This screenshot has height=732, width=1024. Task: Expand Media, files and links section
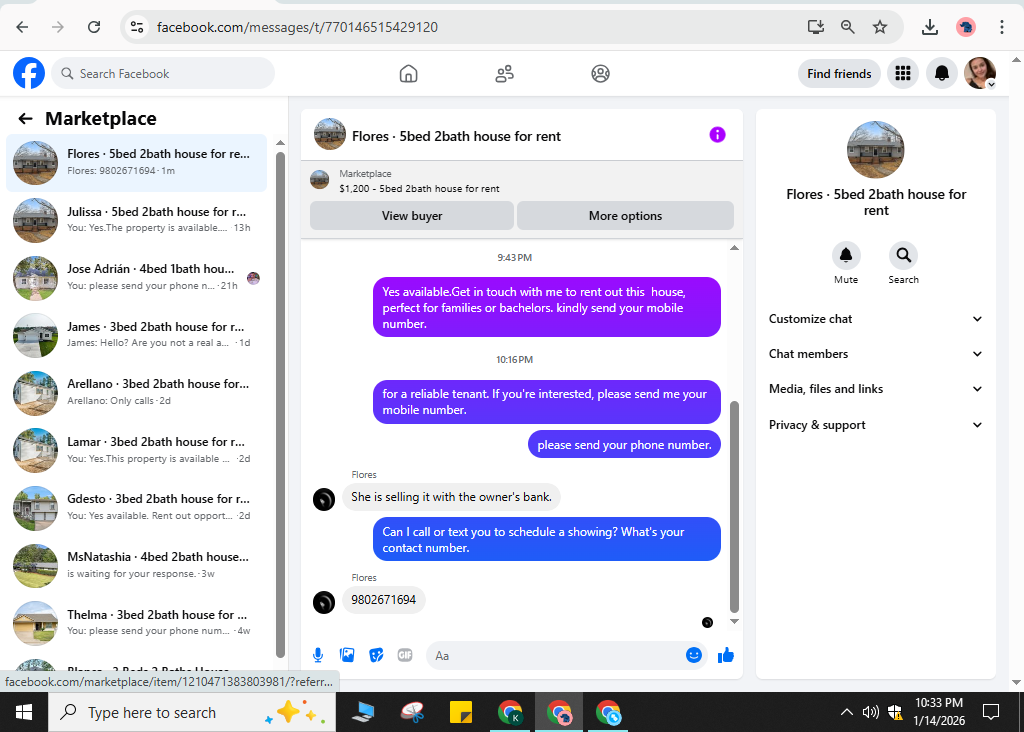click(875, 389)
